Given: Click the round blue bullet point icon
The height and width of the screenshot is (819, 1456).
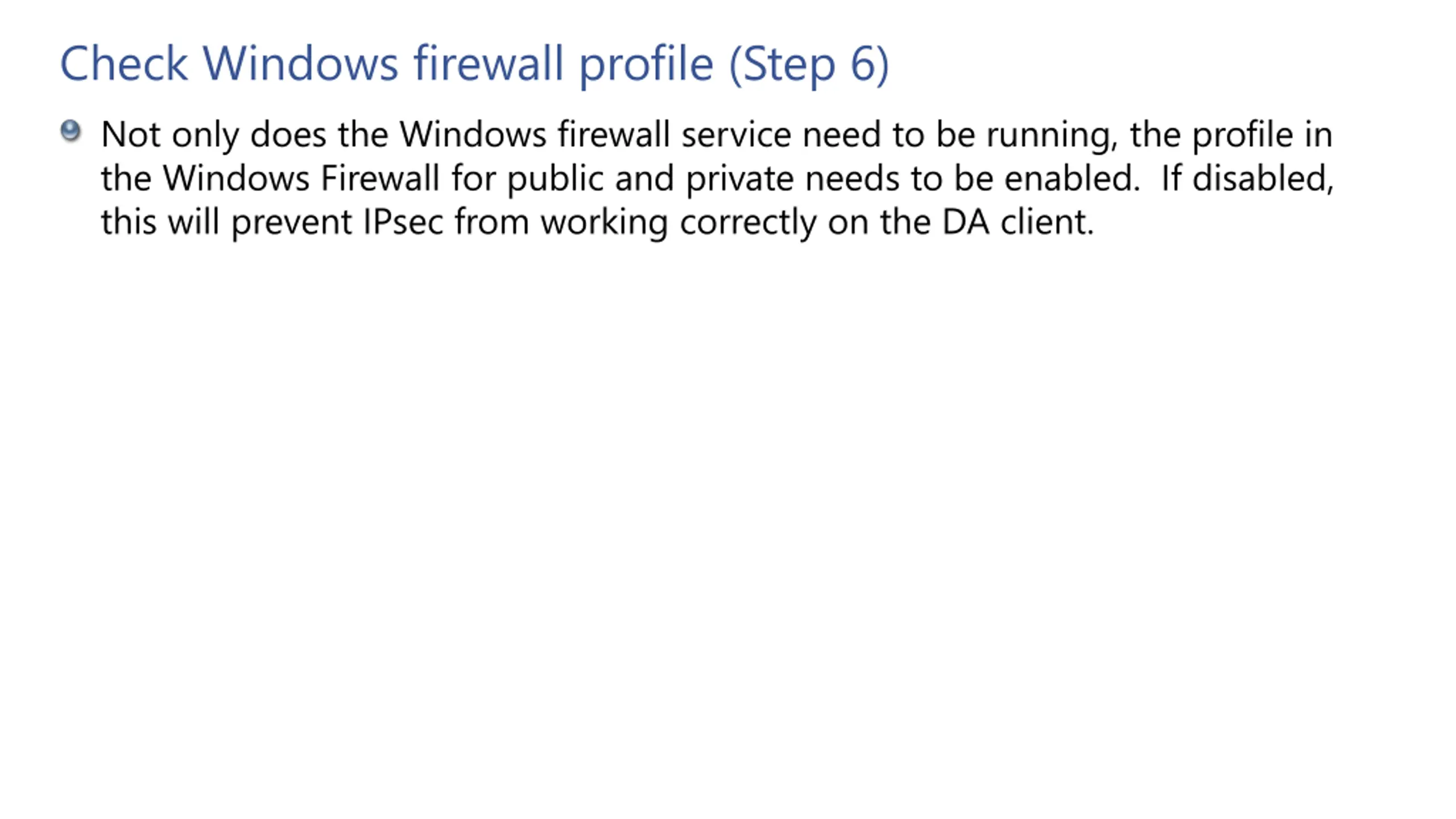Looking at the screenshot, I should point(71,131).
